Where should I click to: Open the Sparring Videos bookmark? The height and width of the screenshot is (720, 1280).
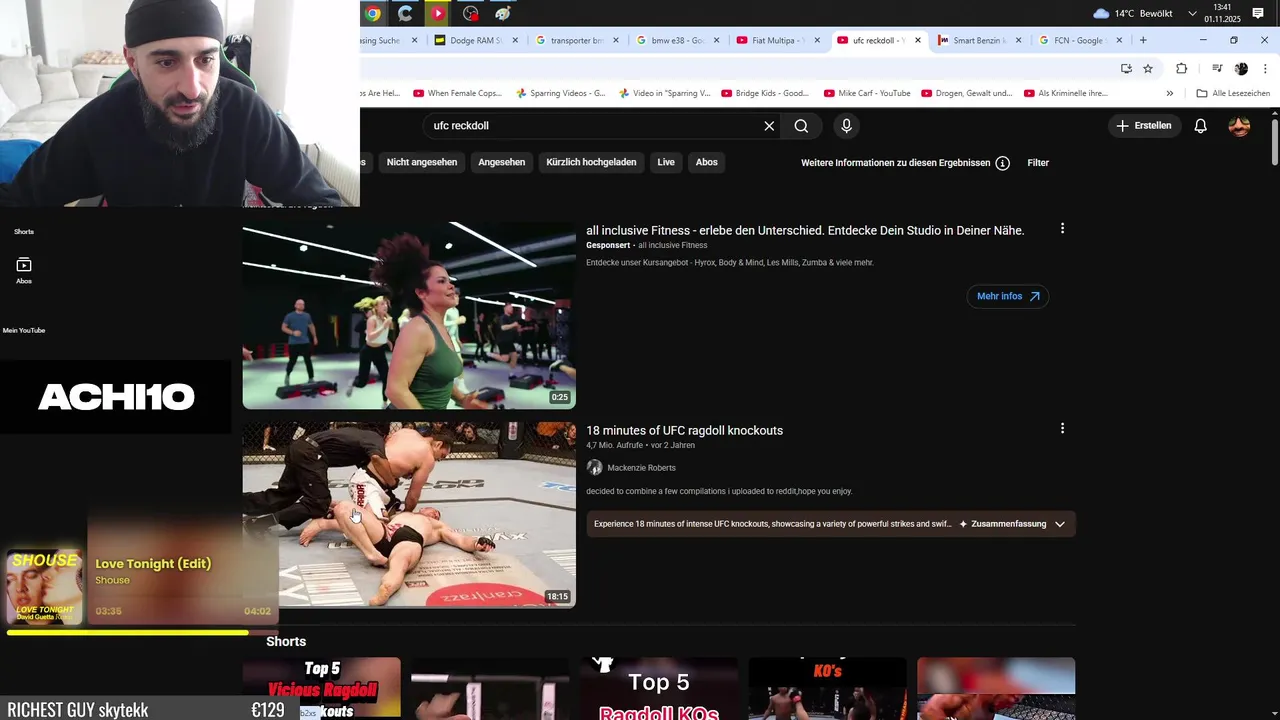(560, 93)
